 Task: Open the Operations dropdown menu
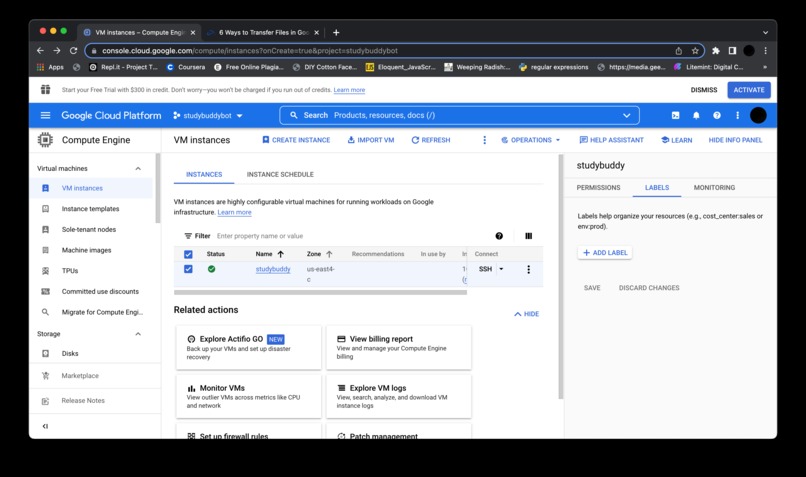[530, 140]
